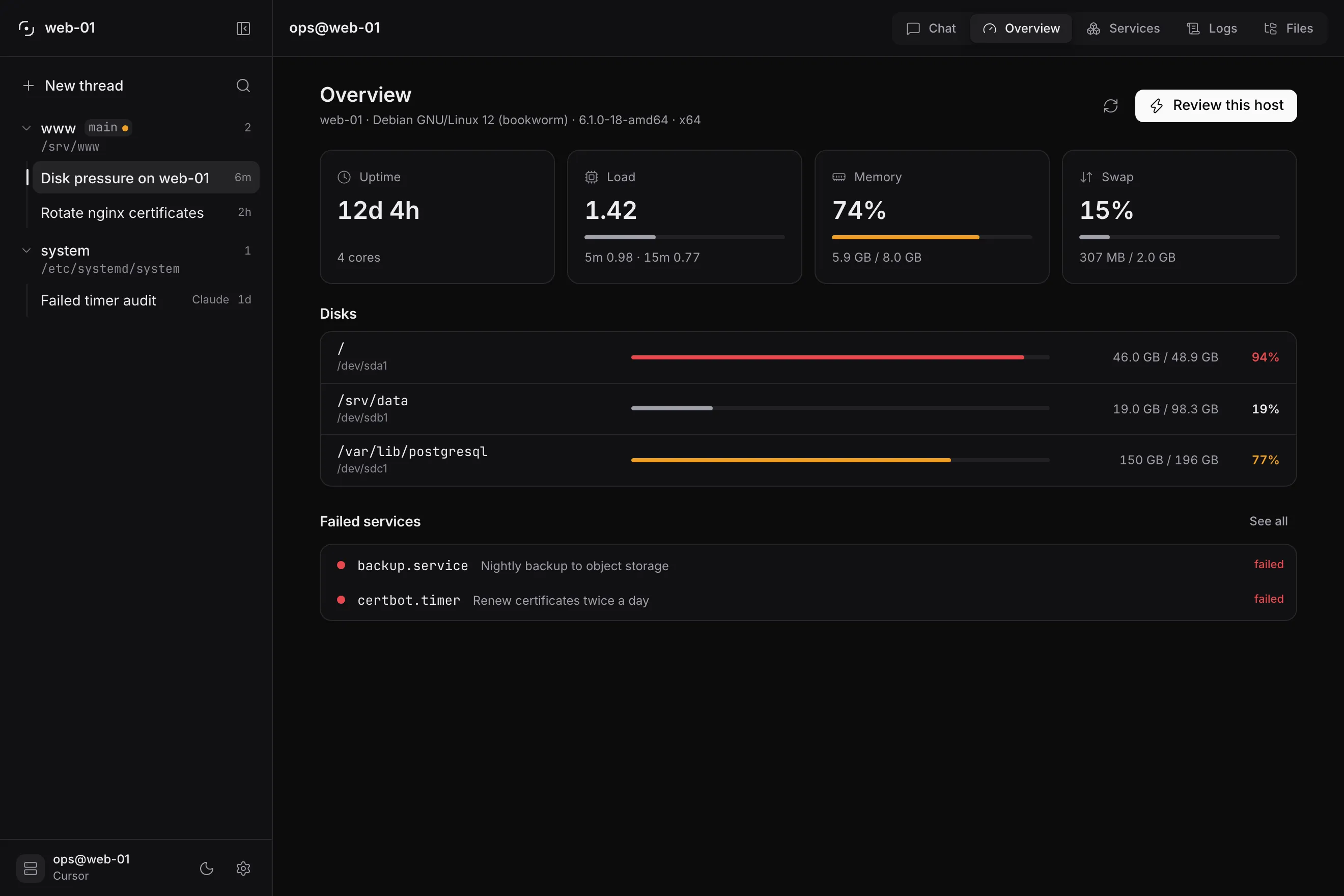Click the plus icon beside New thread
Viewport: 1344px width, 896px height.
(28, 86)
